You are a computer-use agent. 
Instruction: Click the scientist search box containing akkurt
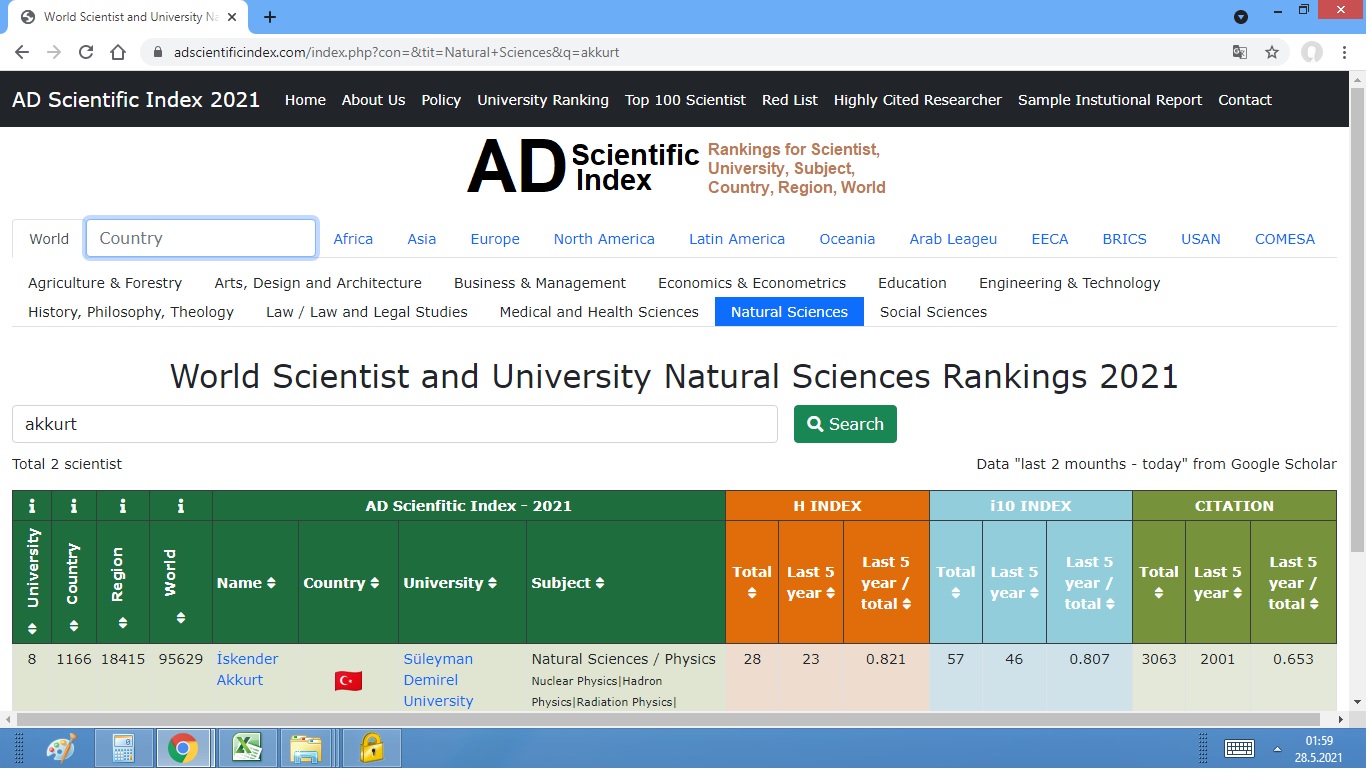pyautogui.click(x=395, y=424)
